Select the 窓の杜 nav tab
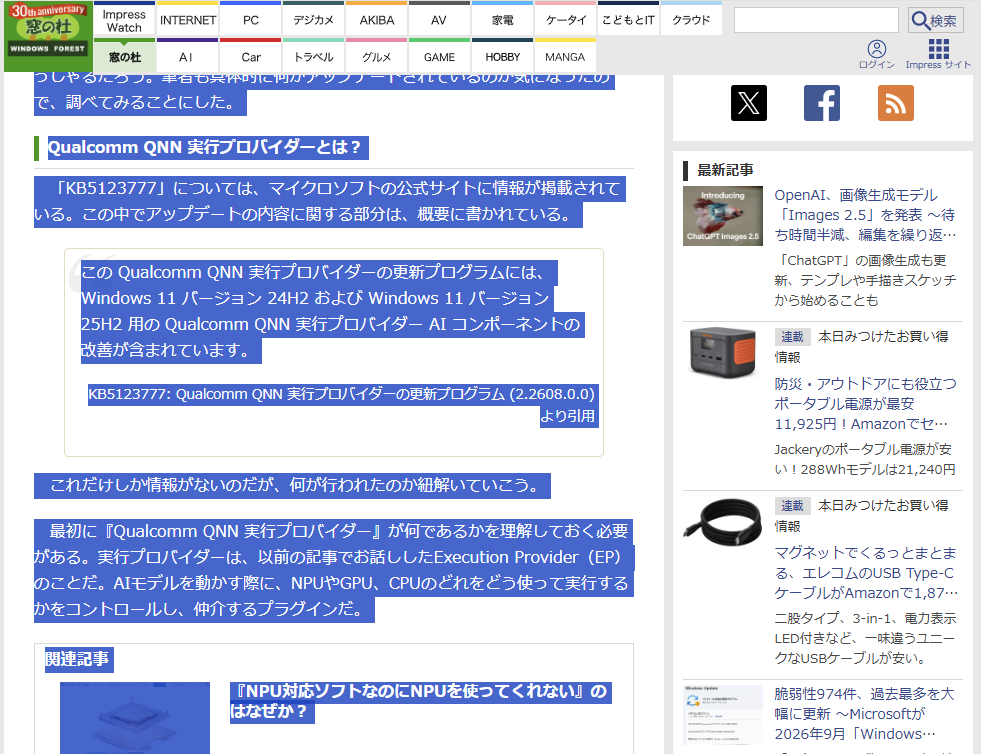The height and width of the screenshot is (754, 981). [124, 57]
